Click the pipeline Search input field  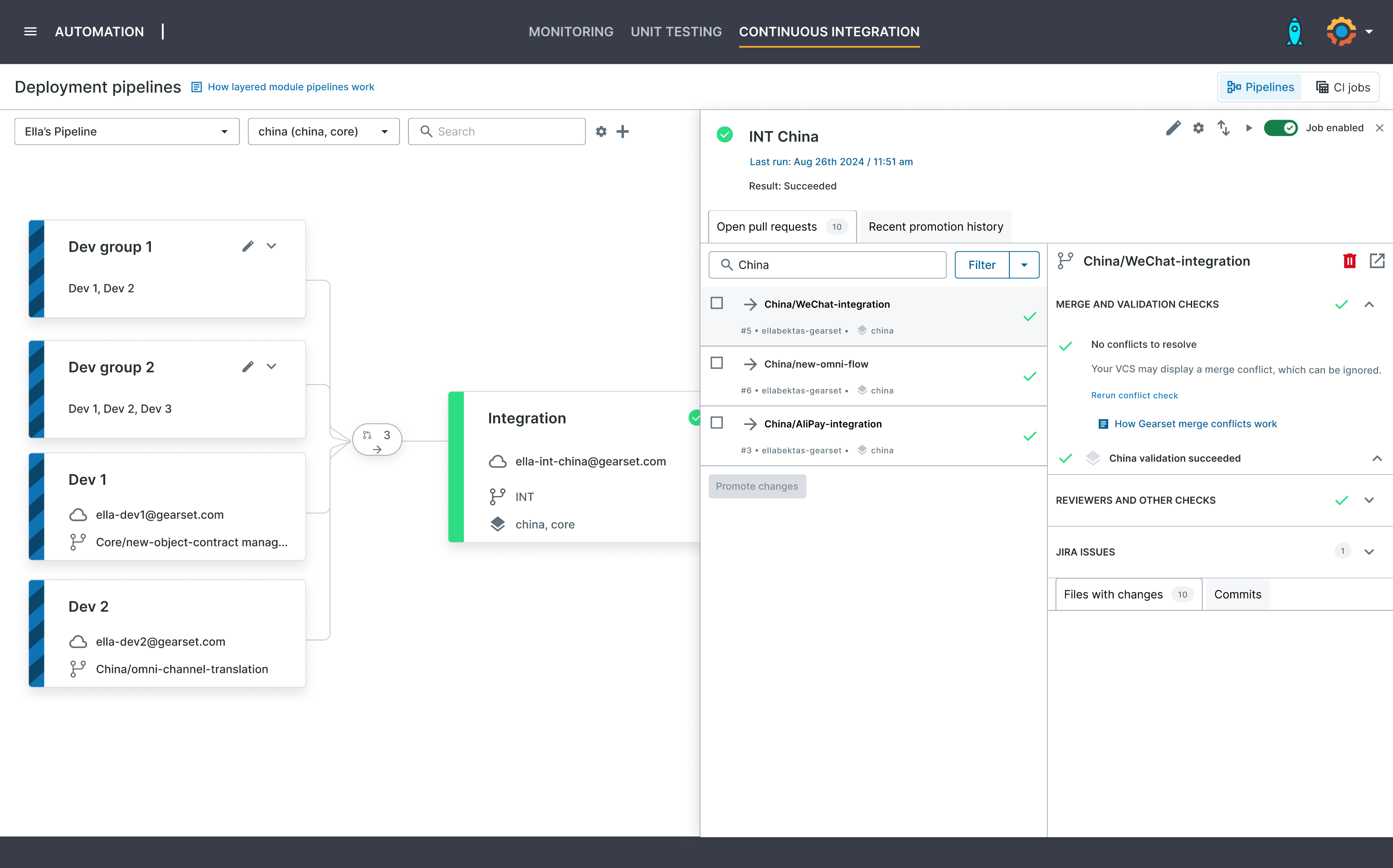point(497,132)
